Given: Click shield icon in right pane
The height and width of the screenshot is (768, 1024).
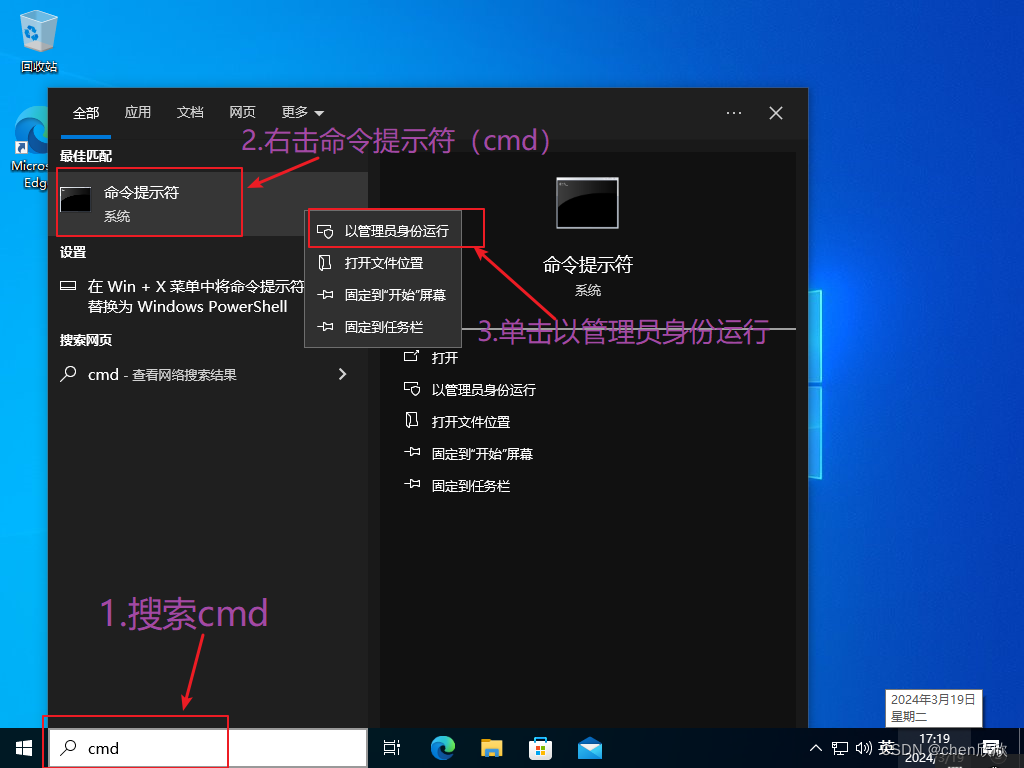Looking at the screenshot, I should pyautogui.click(x=411, y=389).
